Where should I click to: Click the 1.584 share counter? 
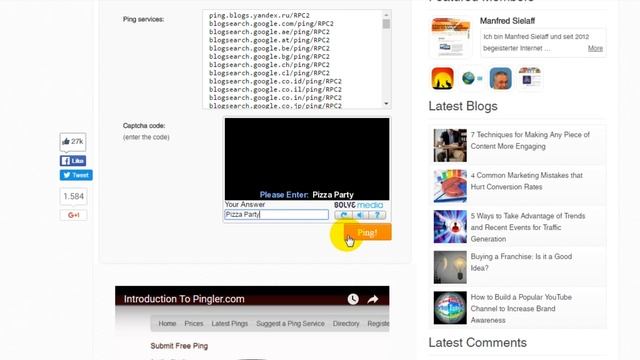pos(73,196)
